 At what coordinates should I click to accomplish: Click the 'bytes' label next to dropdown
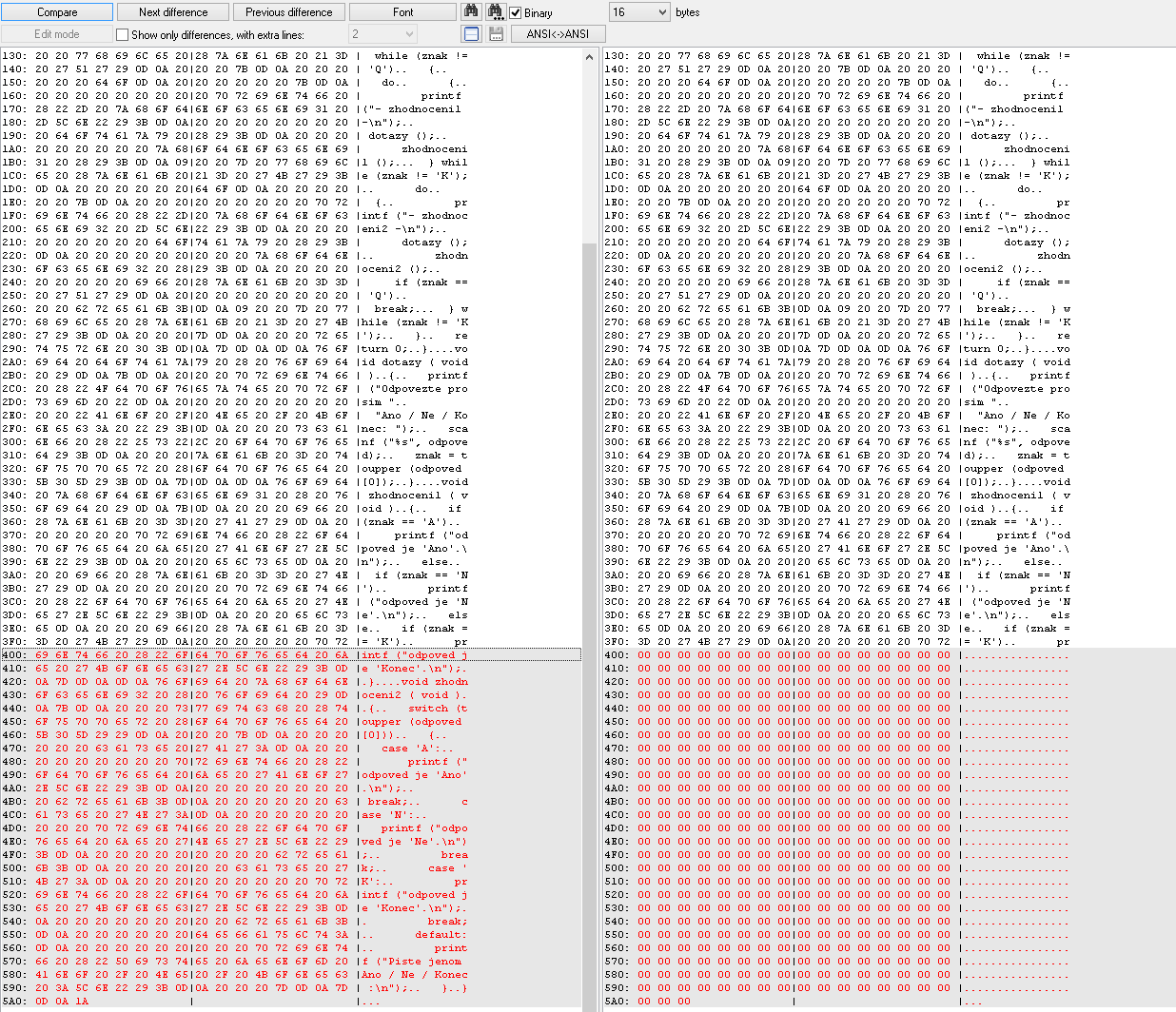688,12
